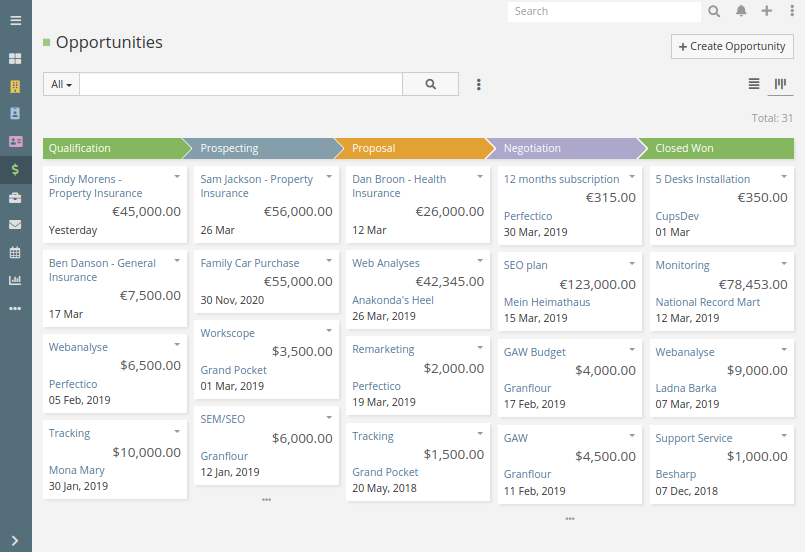Click the global search field at the top

pos(604,11)
